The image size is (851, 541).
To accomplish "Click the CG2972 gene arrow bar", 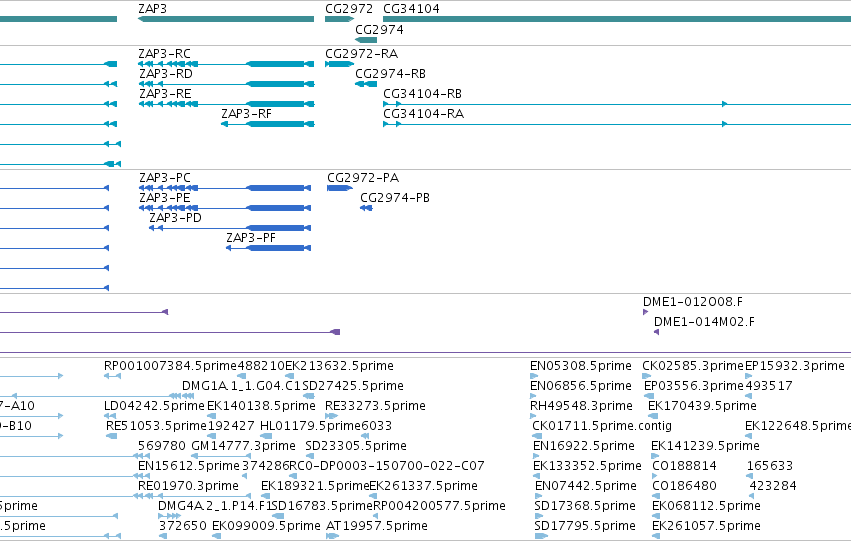I will [x=339, y=19].
